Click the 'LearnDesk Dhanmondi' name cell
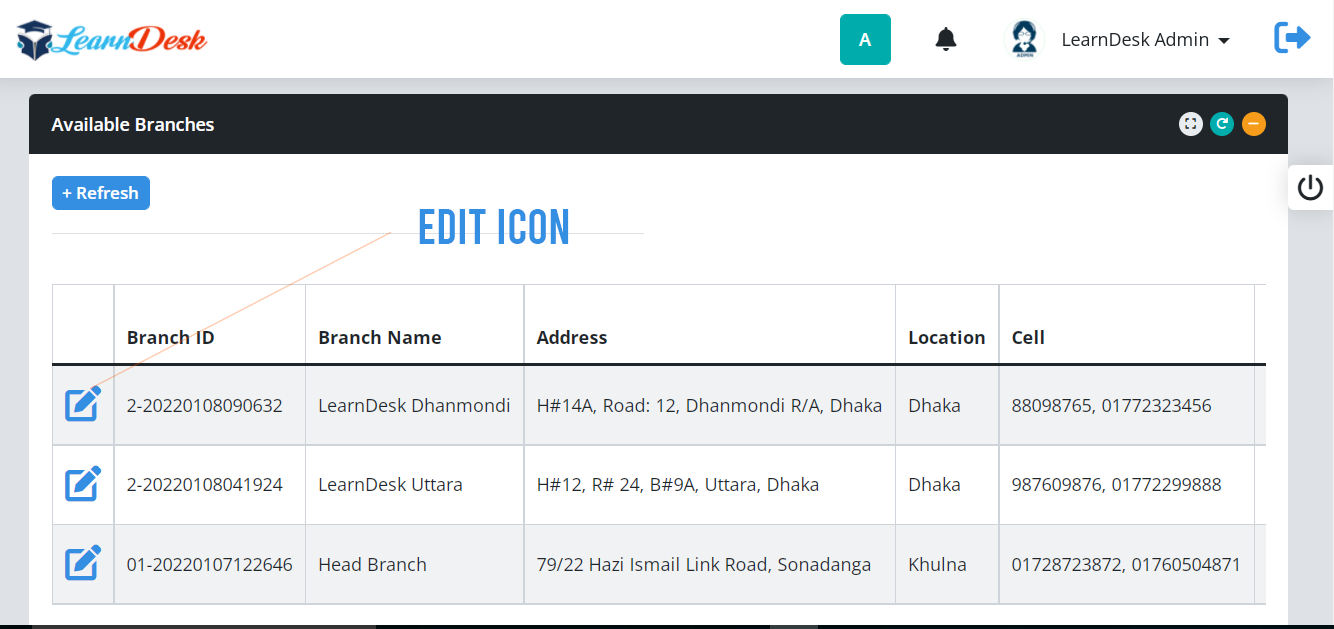 pos(414,405)
